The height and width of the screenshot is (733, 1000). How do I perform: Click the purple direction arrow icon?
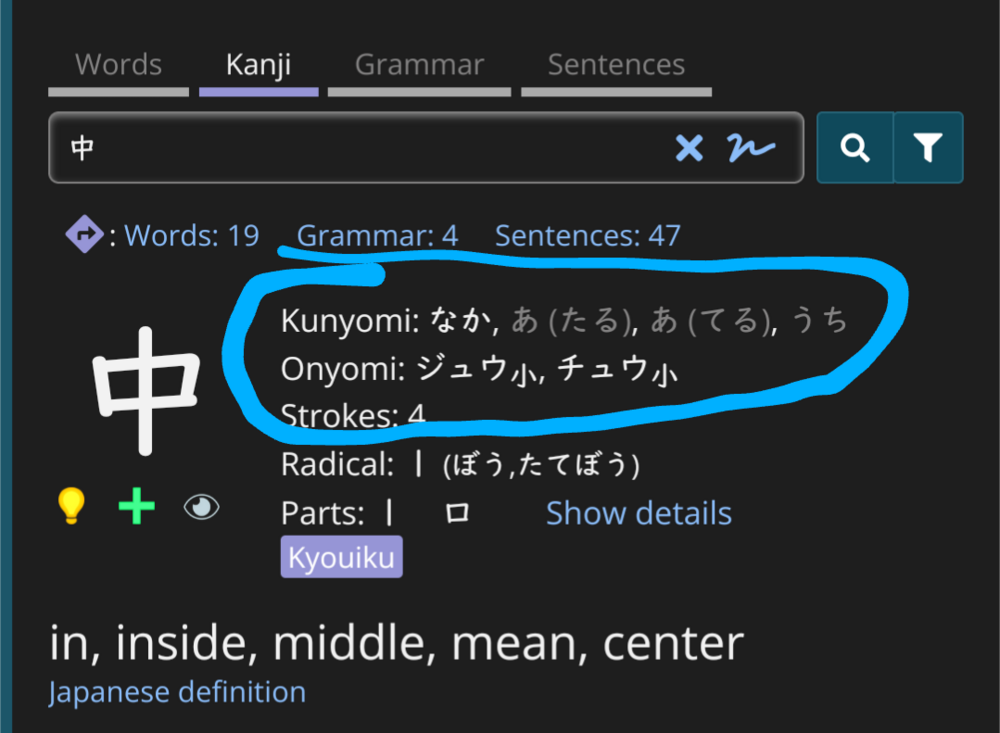click(84, 236)
